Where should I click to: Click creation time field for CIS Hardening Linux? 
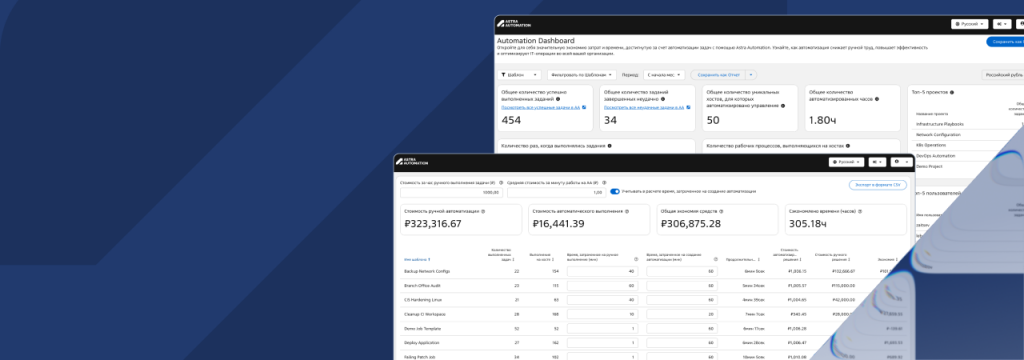point(682,300)
